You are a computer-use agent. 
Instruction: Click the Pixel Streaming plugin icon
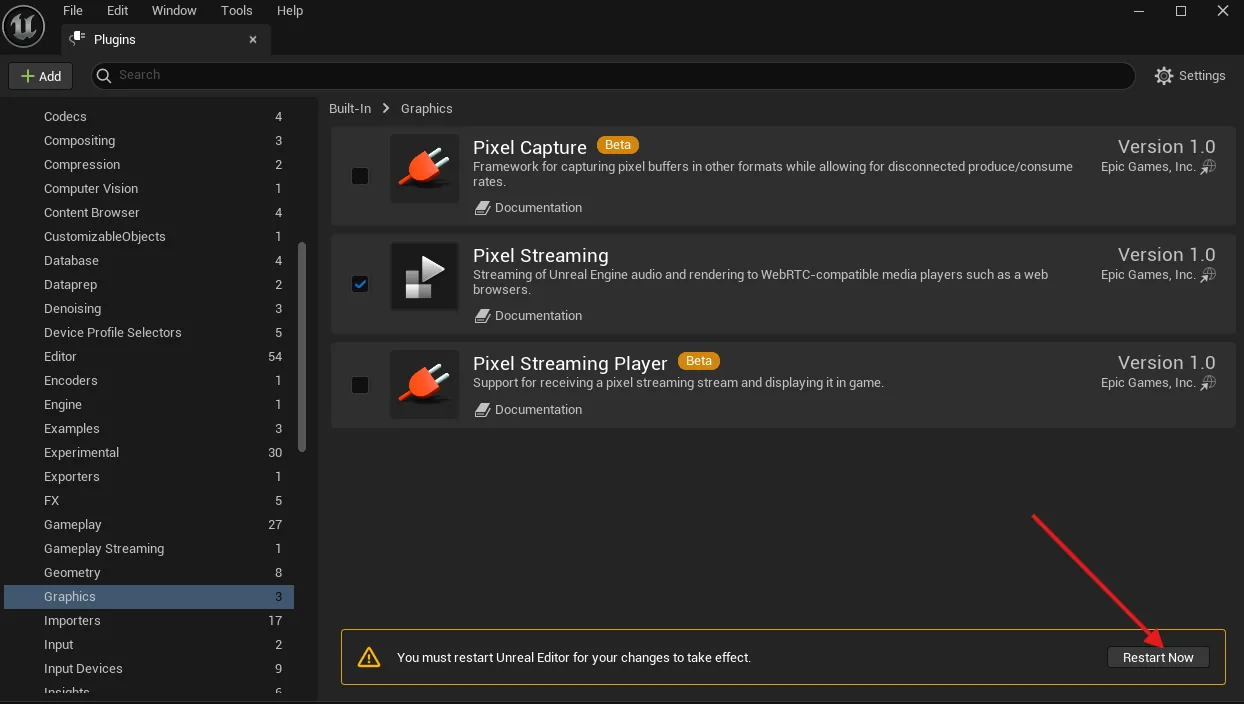coord(424,276)
